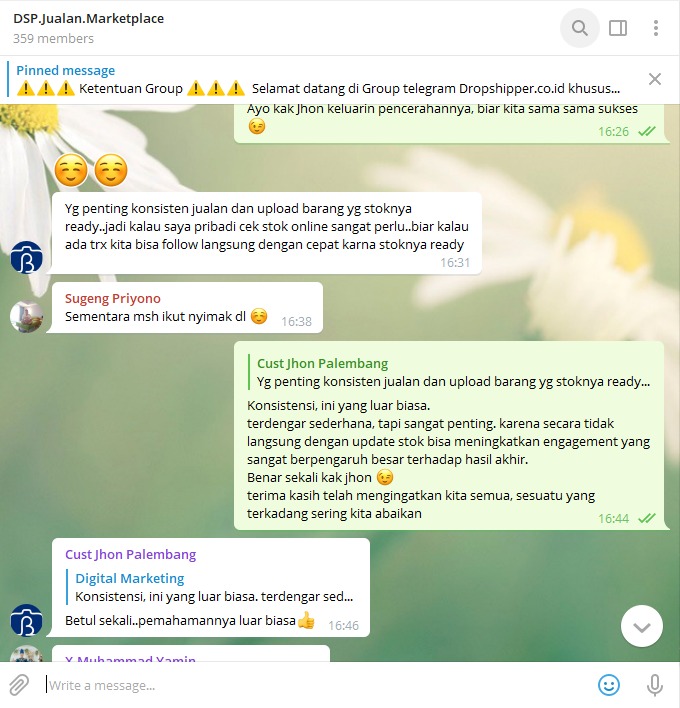
Task: Click the paperclip attach file icon
Action: tap(19, 685)
